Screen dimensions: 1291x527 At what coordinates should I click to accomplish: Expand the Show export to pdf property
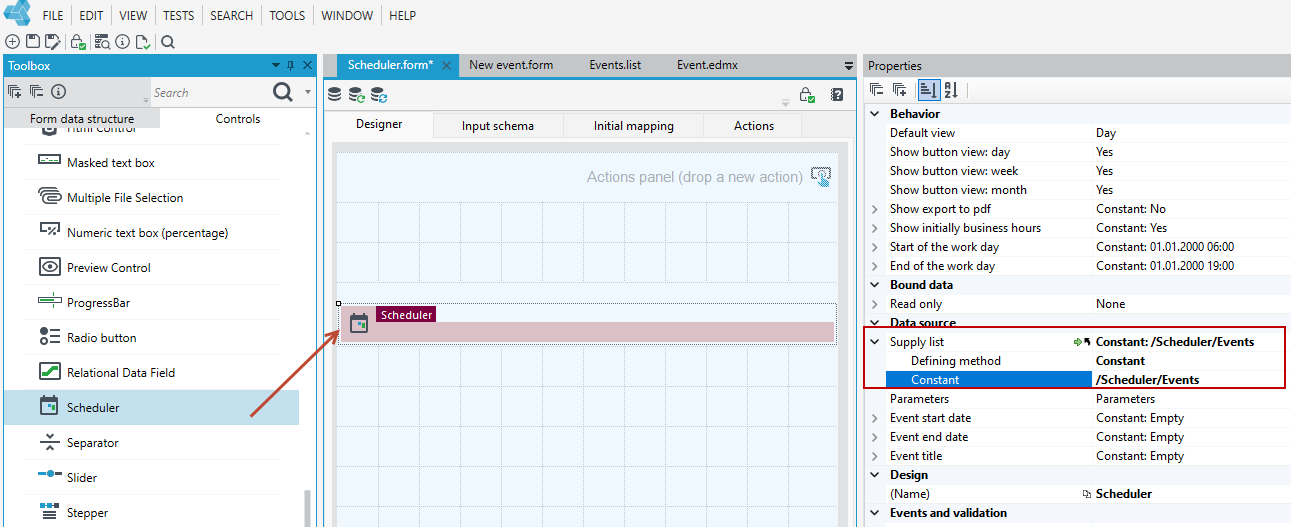tap(876, 209)
